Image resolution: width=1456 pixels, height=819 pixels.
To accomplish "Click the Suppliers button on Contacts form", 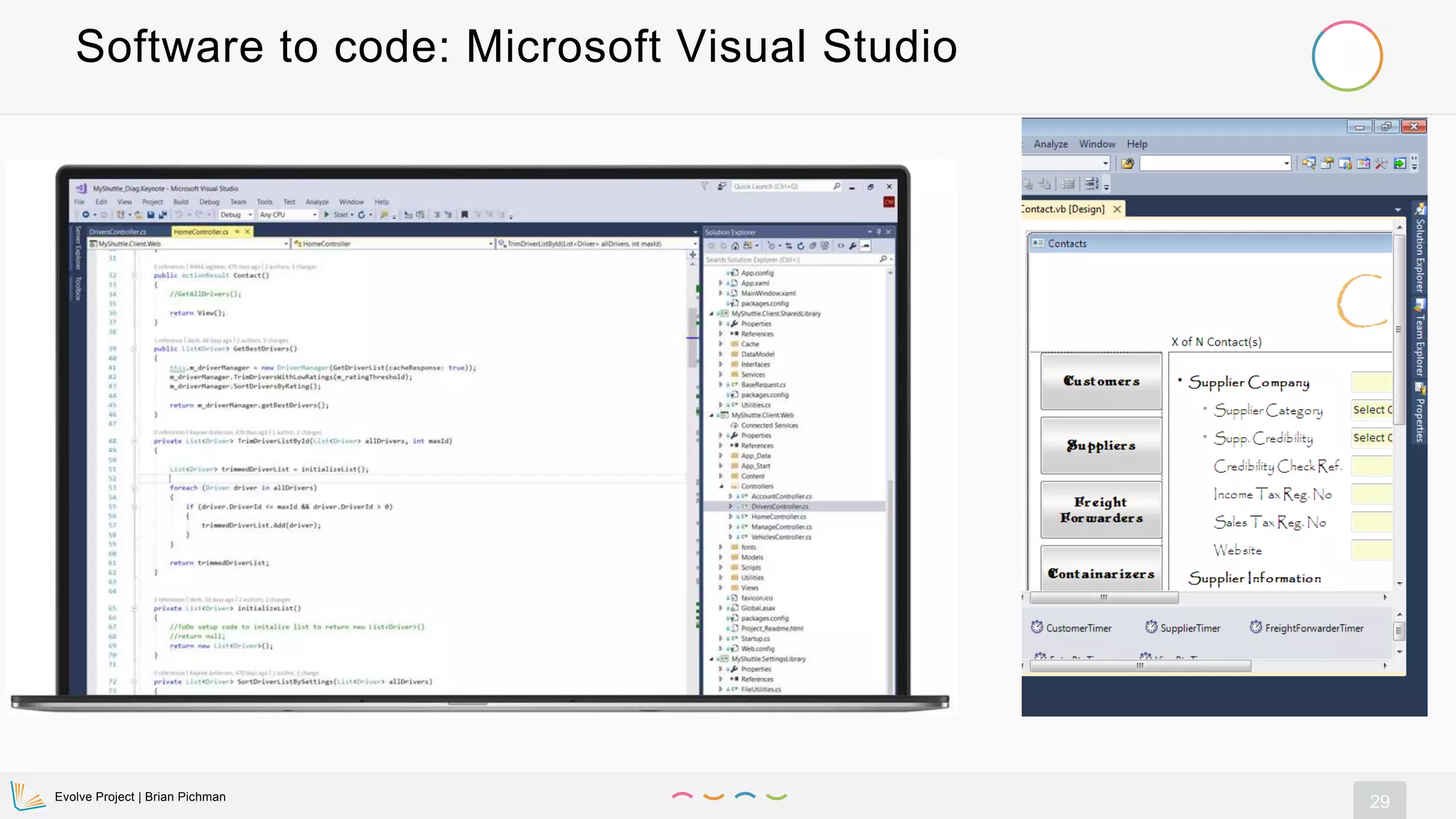I will [1101, 446].
